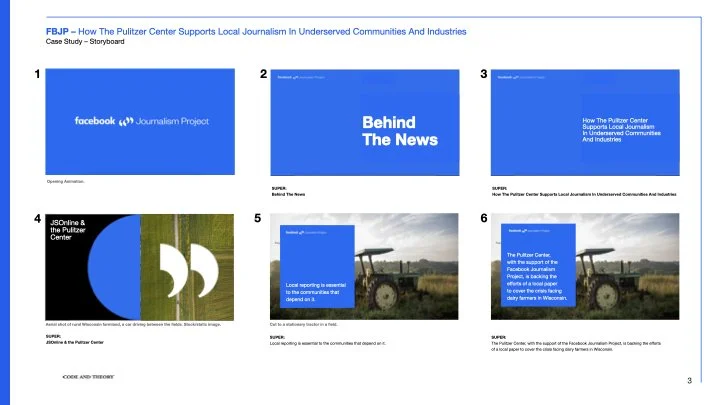This screenshot has width=720, height=405.
Task: Click frame 5 caption 'Local reporting is essential...'
Action: [328, 343]
